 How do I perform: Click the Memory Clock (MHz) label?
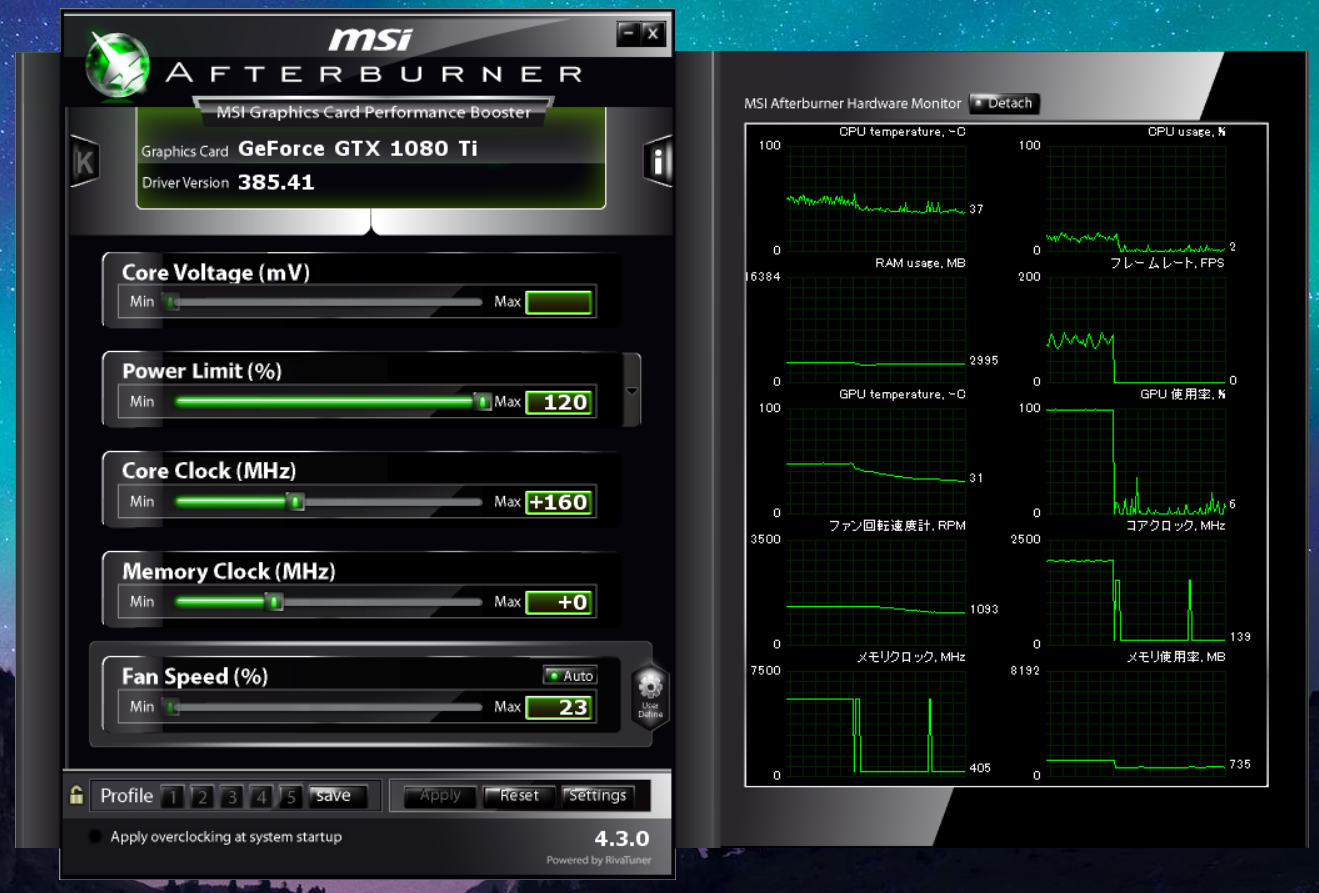229,571
